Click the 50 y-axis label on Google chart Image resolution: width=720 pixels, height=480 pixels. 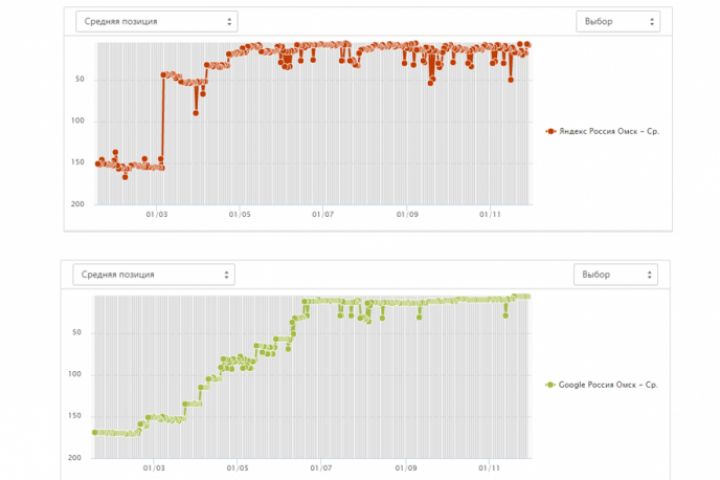(x=78, y=333)
